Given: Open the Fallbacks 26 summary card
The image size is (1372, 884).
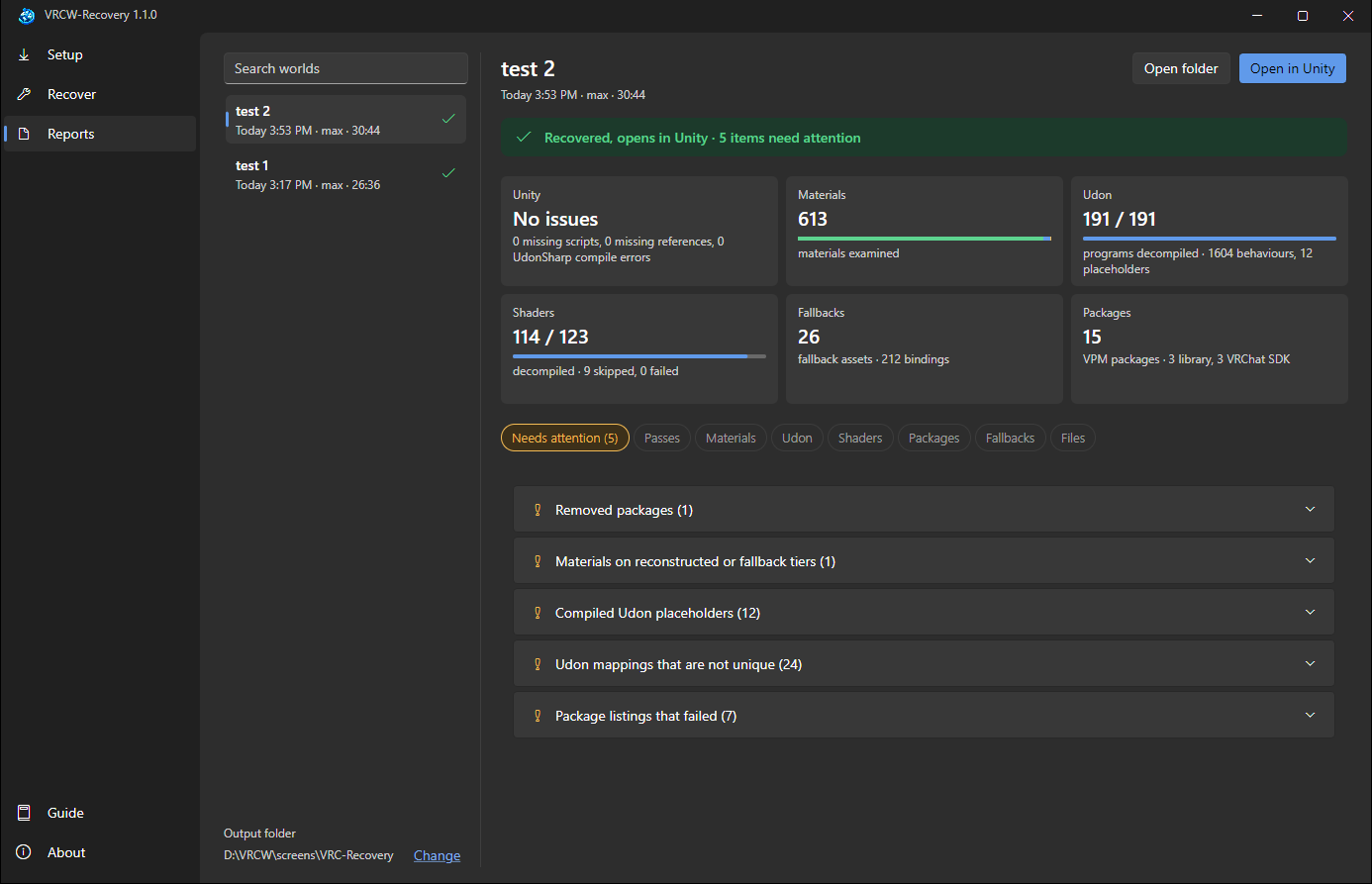Looking at the screenshot, I should tap(925, 348).
